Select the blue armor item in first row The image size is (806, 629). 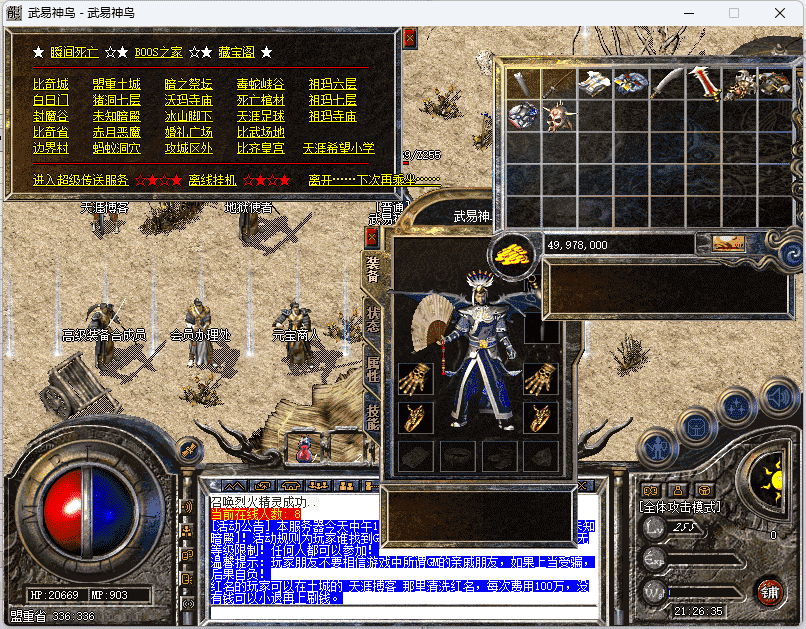(x=631, y=83)
